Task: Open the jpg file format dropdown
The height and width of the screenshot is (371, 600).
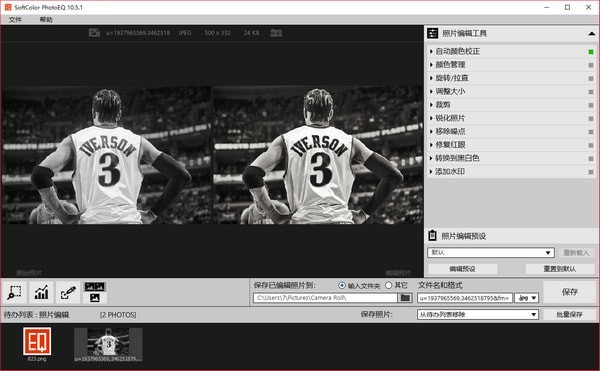Action: 527,298
